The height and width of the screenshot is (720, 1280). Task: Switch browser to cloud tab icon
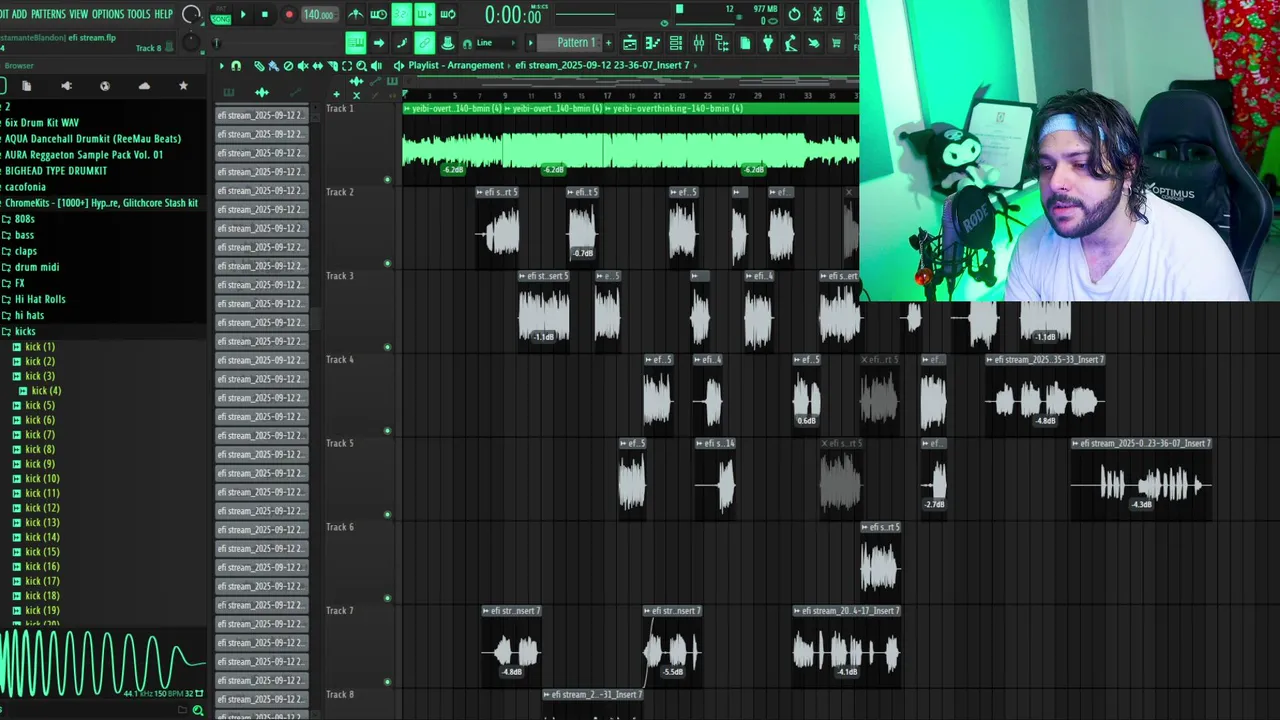point(144,86)
